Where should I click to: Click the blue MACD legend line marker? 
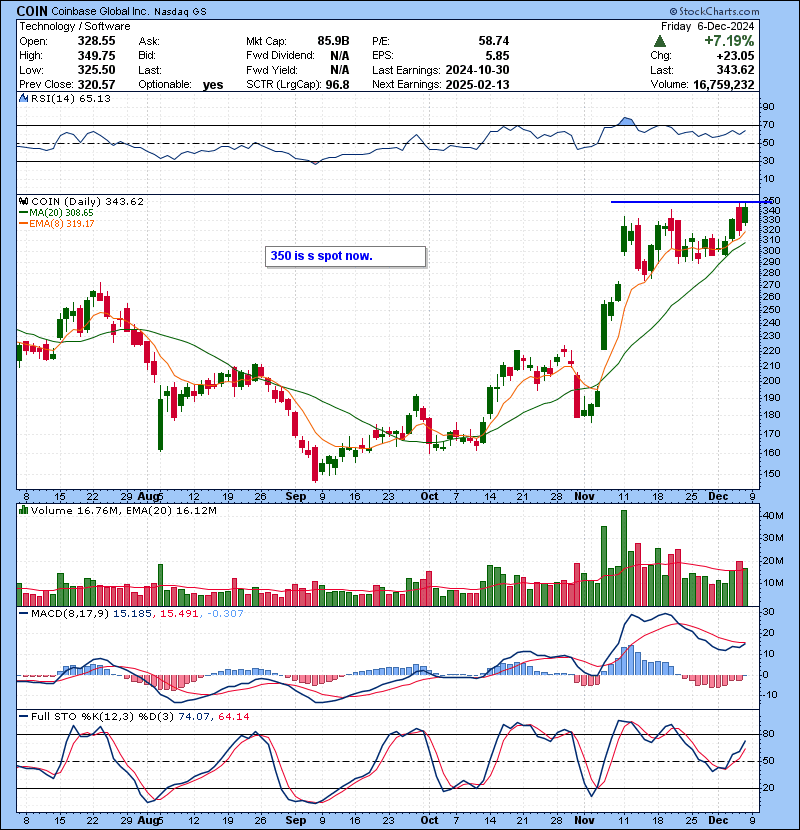[23, 614]
